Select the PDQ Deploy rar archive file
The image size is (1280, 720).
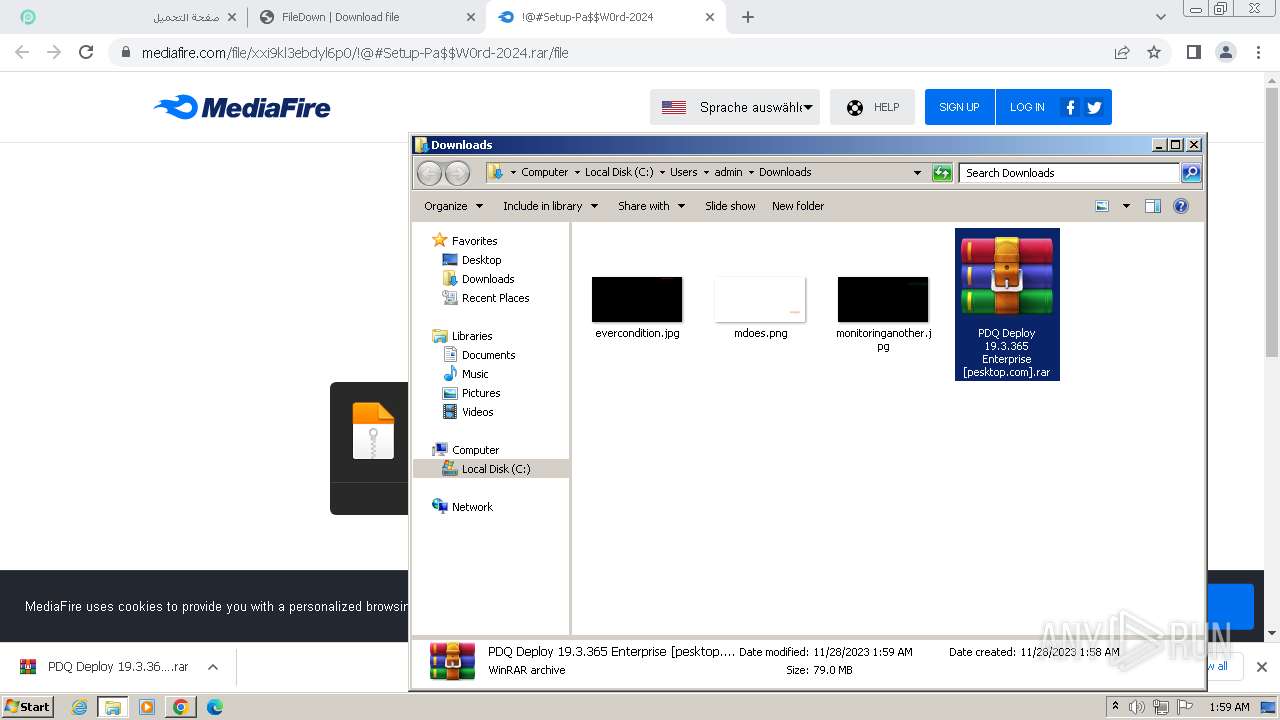(x=1007, y=304)
